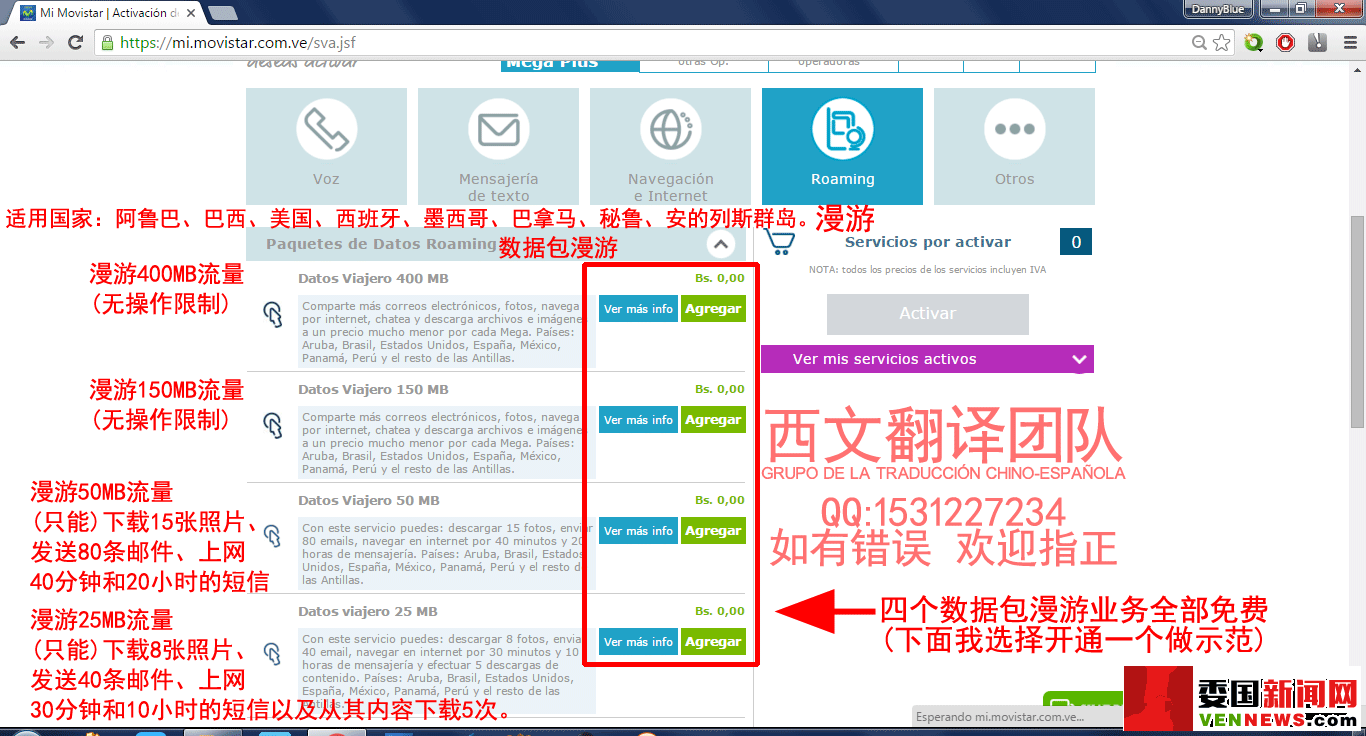The image size is (1366, 736).
Task: Click the Servicios por activar heading
Action: click(x=928, y=242)
